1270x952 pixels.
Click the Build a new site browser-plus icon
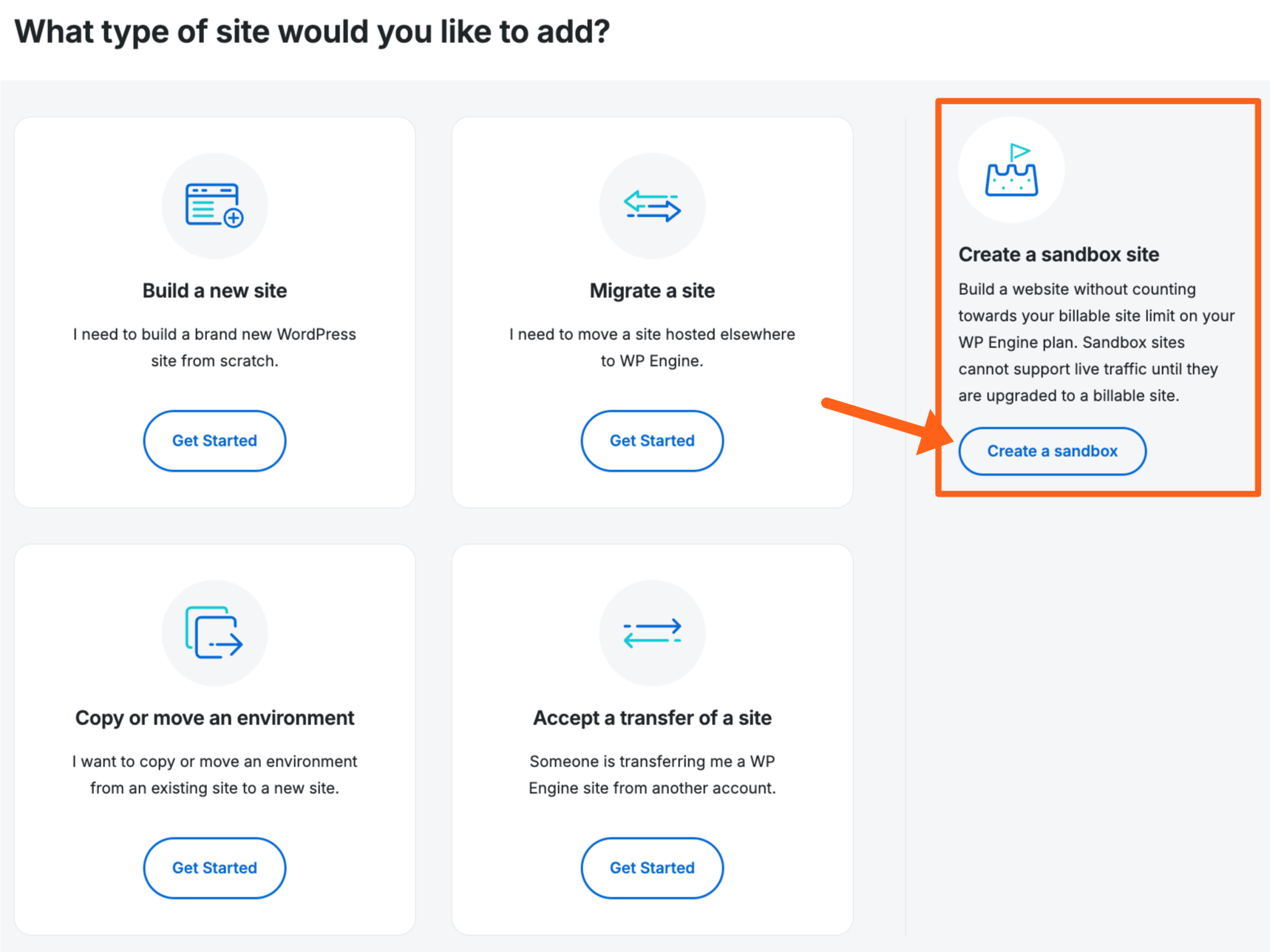pyautogui.click(x=214, y=205)
